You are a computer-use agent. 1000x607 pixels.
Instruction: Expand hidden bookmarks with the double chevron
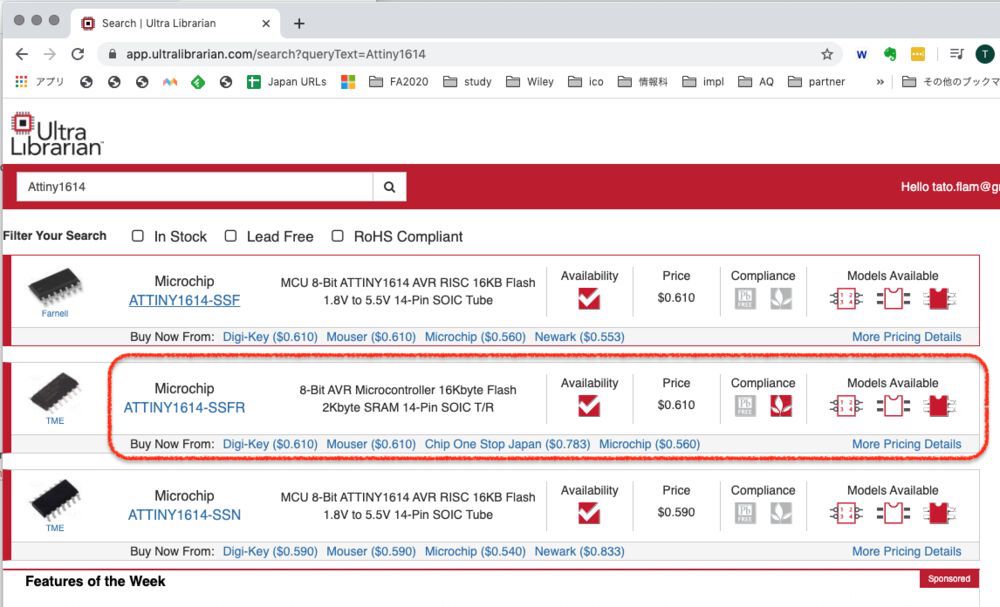click(x=880, y=82)
